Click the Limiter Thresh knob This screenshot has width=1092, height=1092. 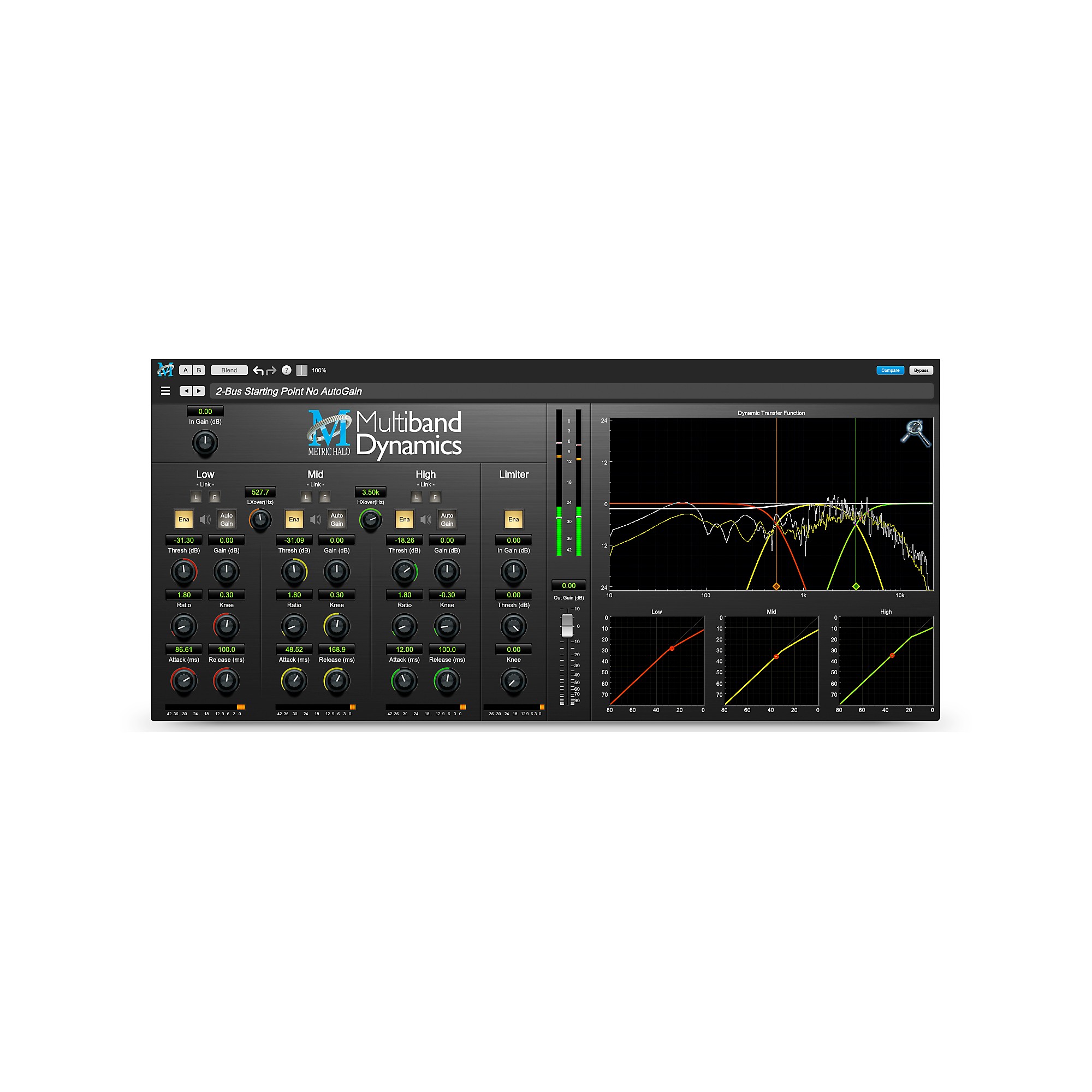point(513,626)
